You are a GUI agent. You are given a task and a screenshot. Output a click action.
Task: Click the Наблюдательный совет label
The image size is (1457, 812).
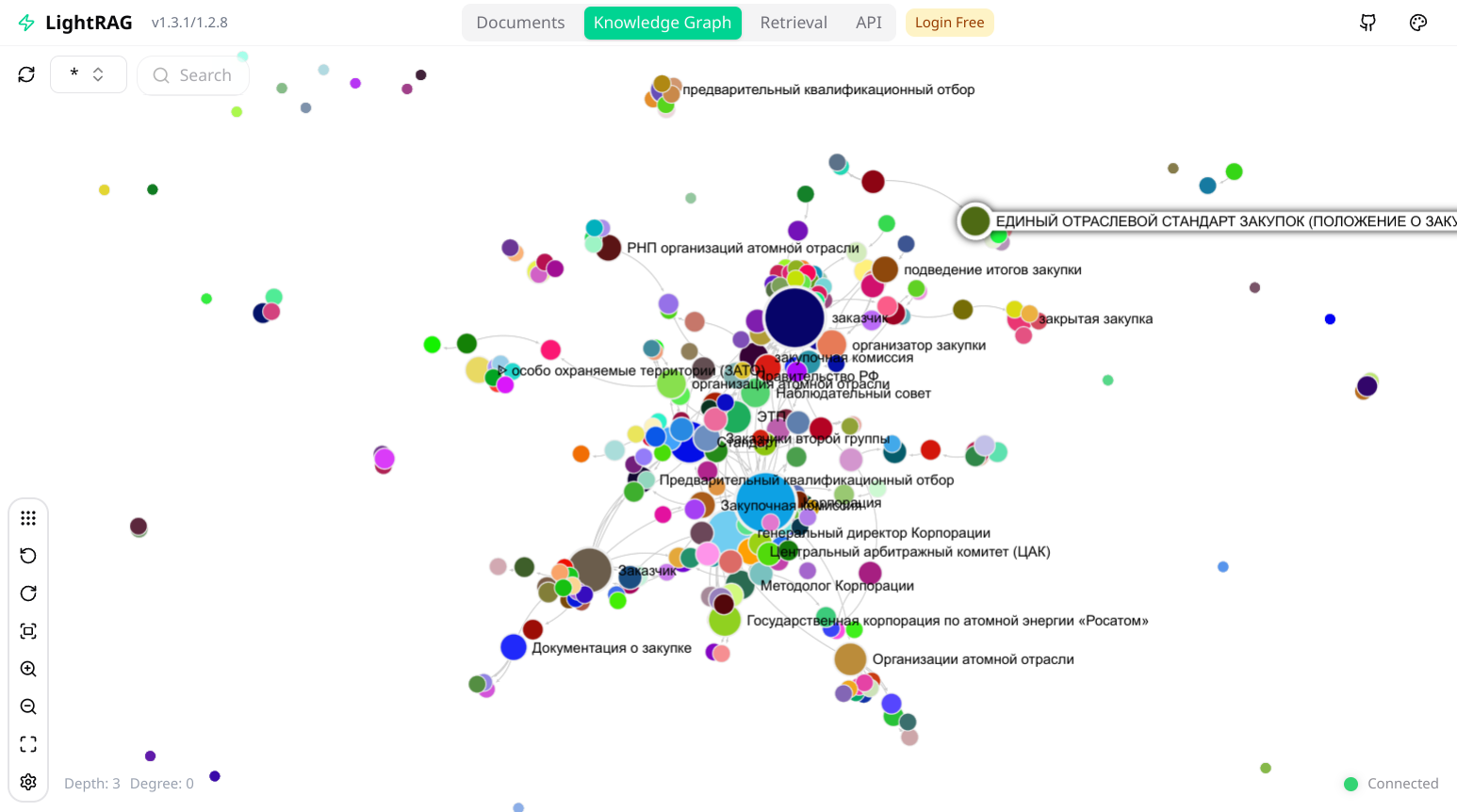[x=853, y=394]
